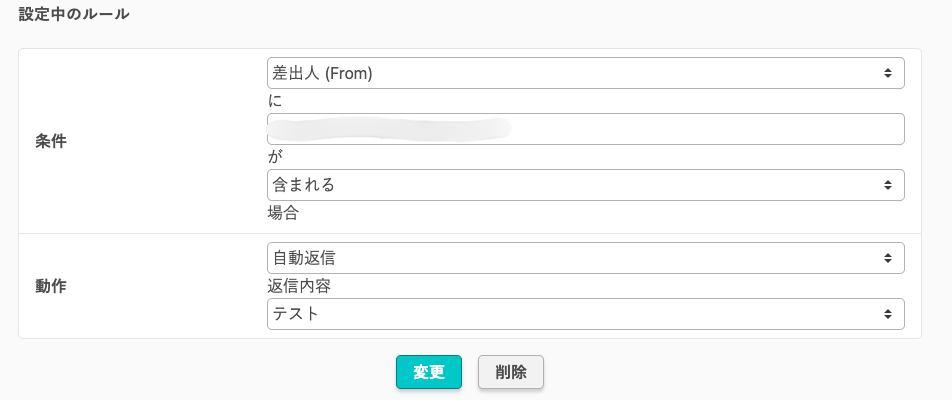The image size is (952, 400).
Task: Click the 設定中のルール heading
Action: [x=74, y=15]
